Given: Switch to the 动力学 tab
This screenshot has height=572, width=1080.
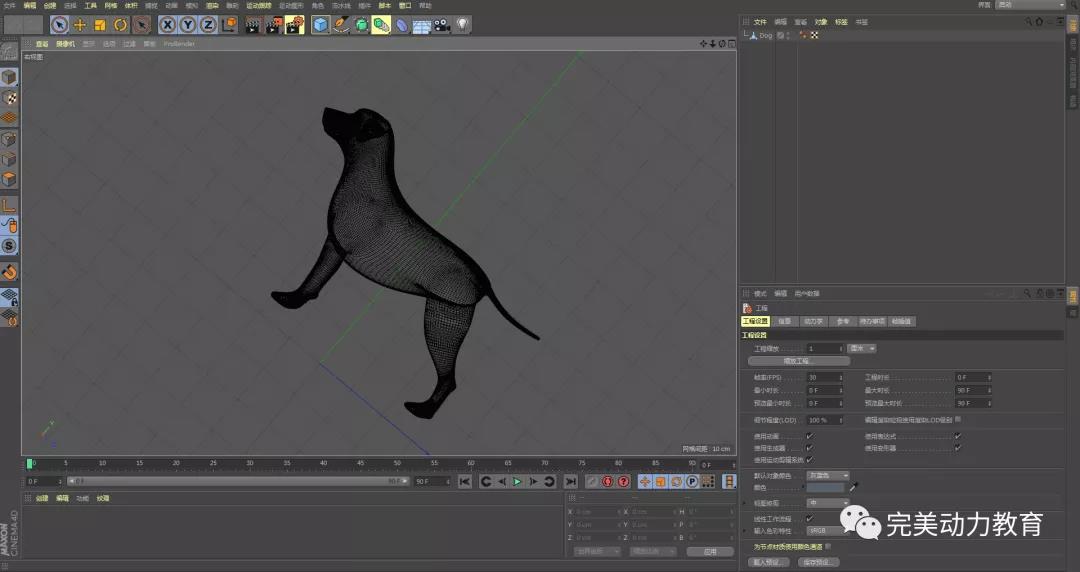Looking at the screenshot, I should (814, 321).
